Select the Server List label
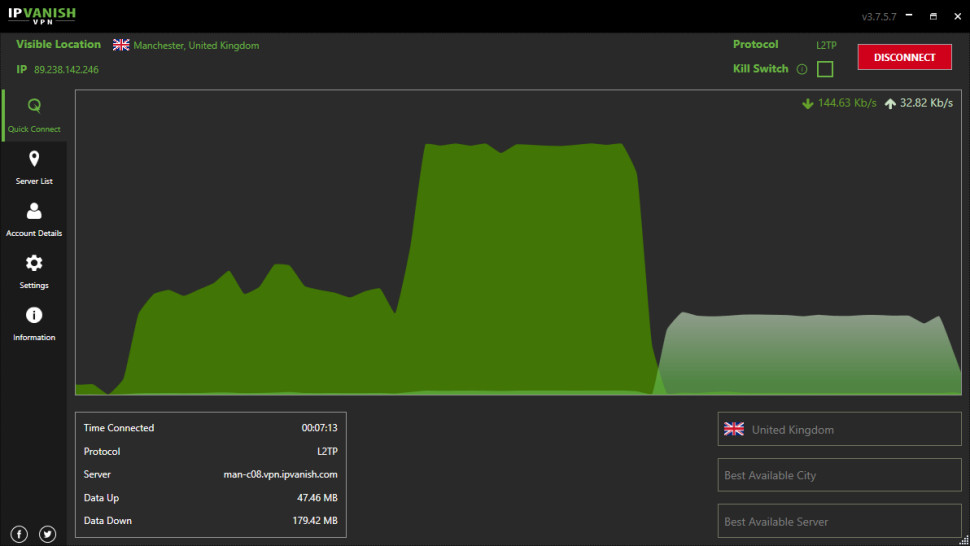The width and height of the screenshot is (970, 546). click(x=34, y=181)
